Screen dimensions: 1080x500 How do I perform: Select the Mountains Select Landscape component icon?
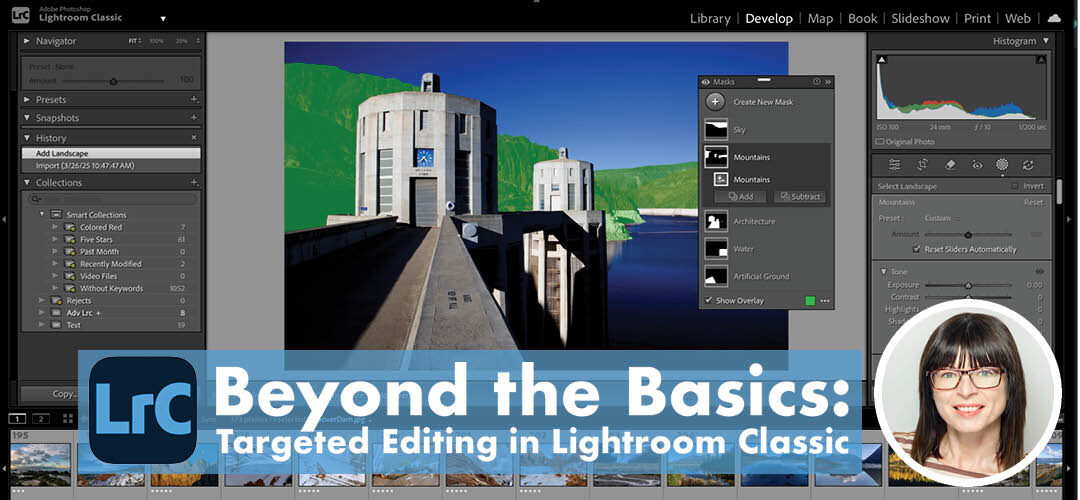(721, 179)
